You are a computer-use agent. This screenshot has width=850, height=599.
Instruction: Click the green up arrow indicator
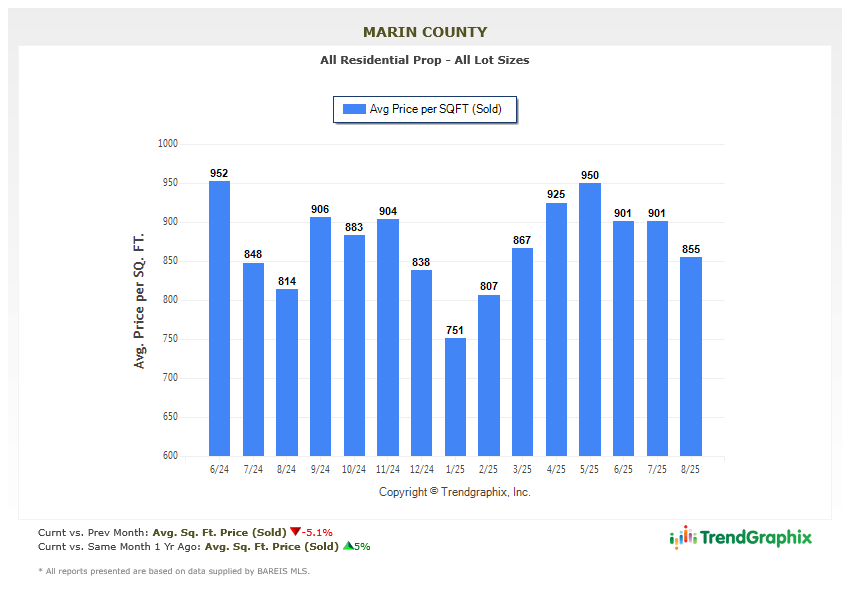pyautogui.click(x=348, y=547)
